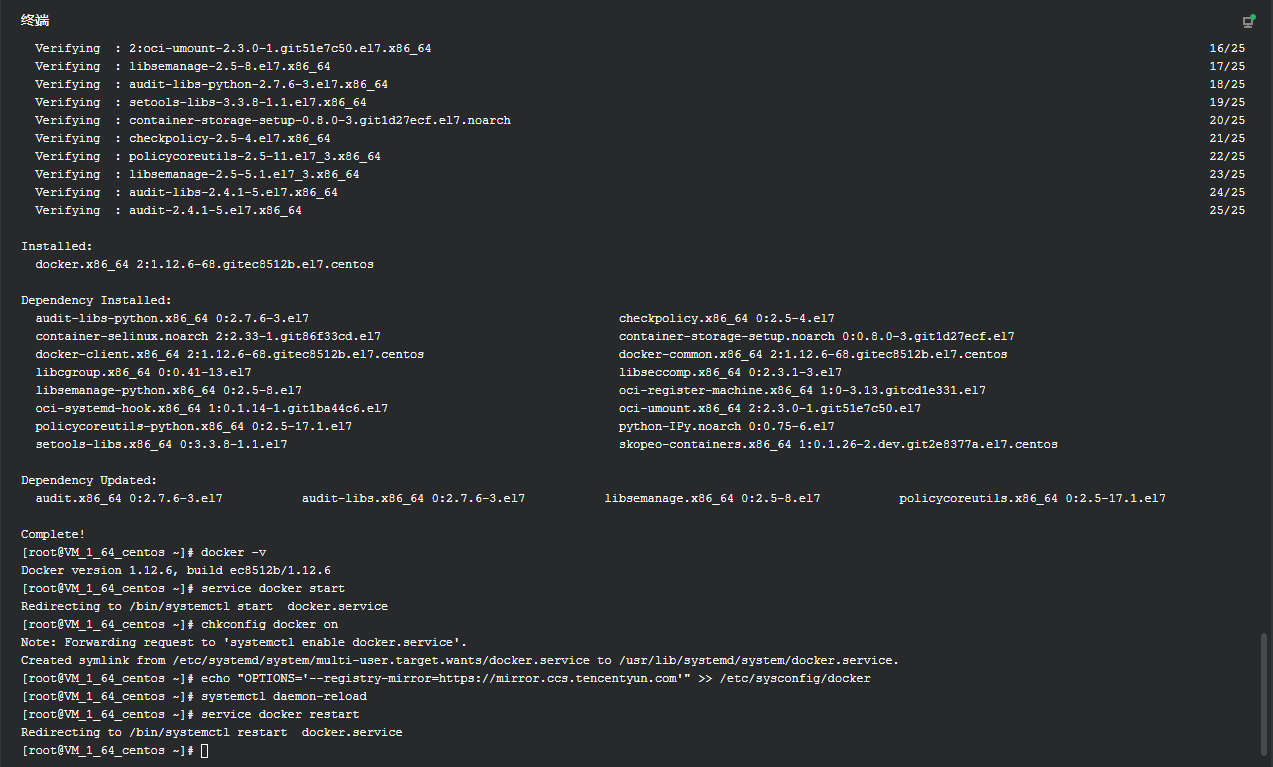This screenshot has height=767, width=1273.
Task: Click the skopeo-containers package entry
Action: pyautogui.click(x=838, y=445)
